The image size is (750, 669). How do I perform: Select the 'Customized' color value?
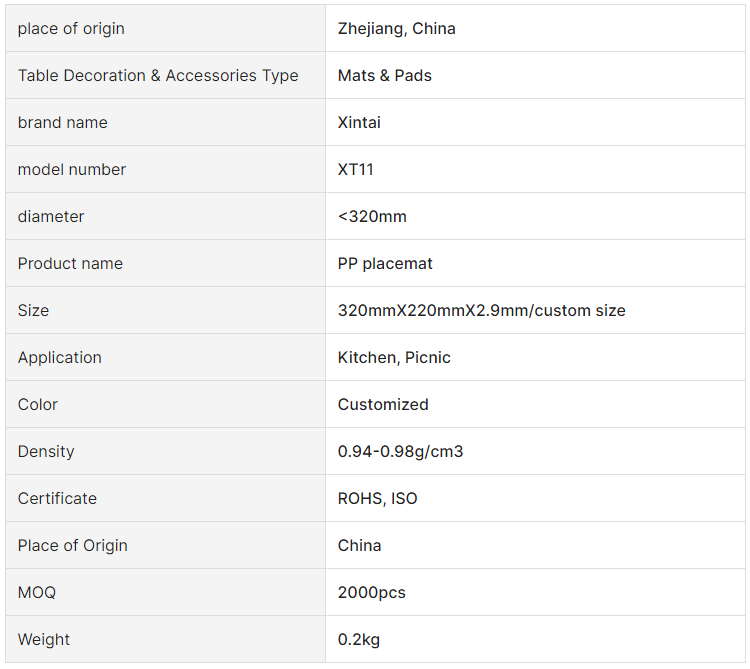(383, 405)
